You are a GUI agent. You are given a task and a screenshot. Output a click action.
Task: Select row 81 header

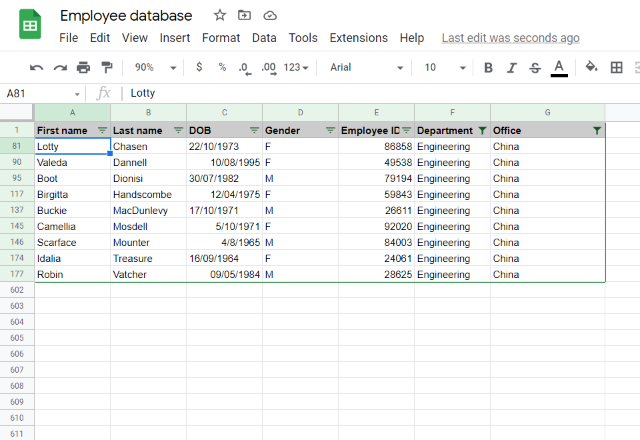click(x=17, y=146)
